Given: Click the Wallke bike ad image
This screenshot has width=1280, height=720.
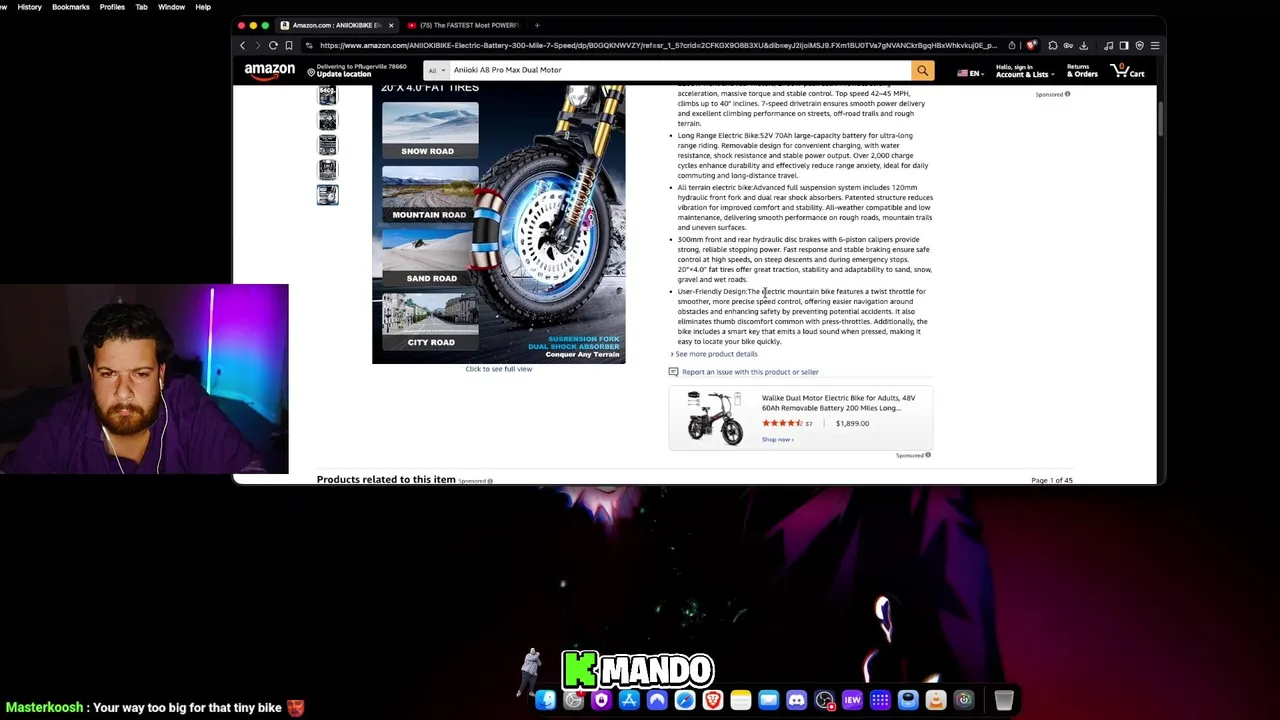Looking at the screenshot, I should tap(714, 418).
